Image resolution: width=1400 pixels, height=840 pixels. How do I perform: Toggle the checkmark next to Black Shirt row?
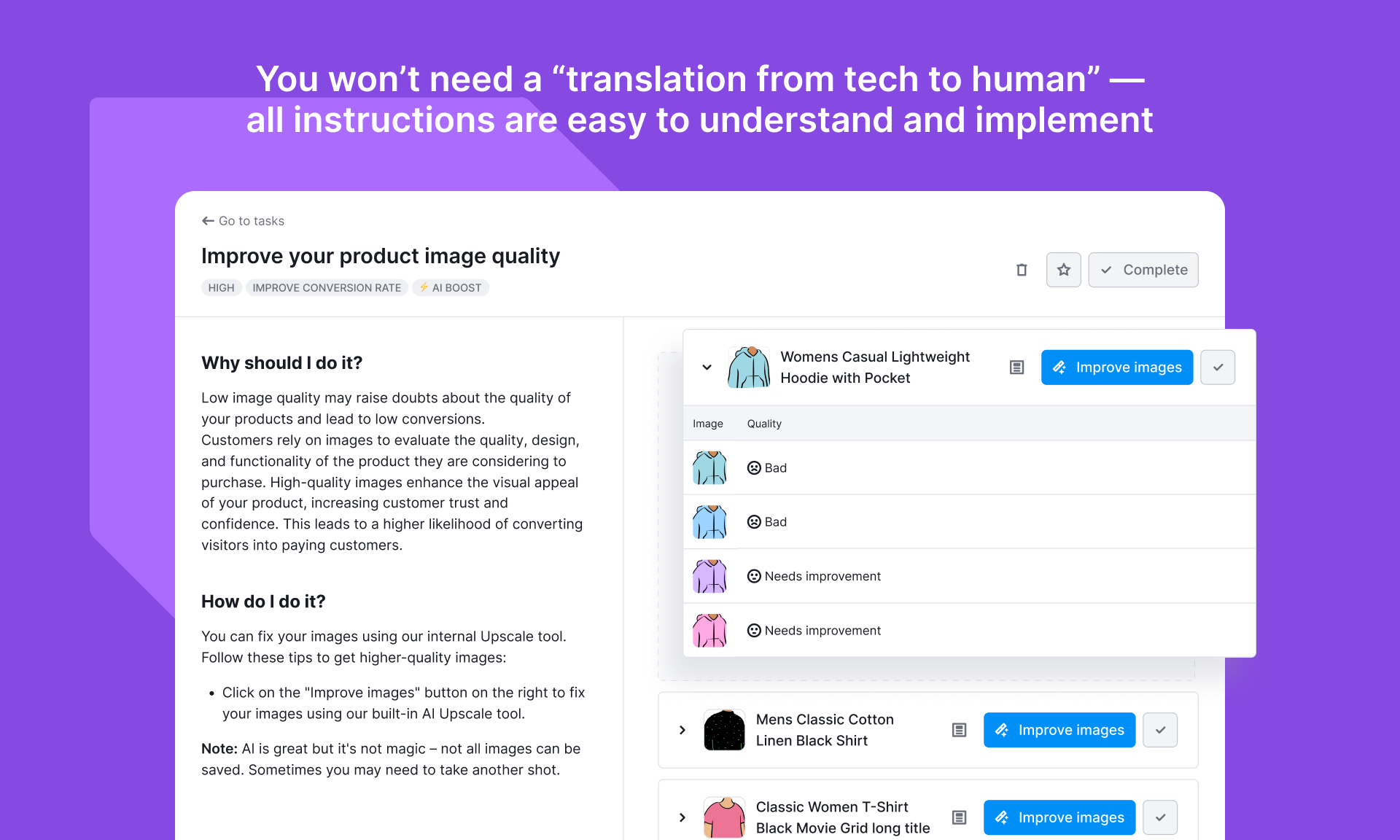pos(1160,730)
